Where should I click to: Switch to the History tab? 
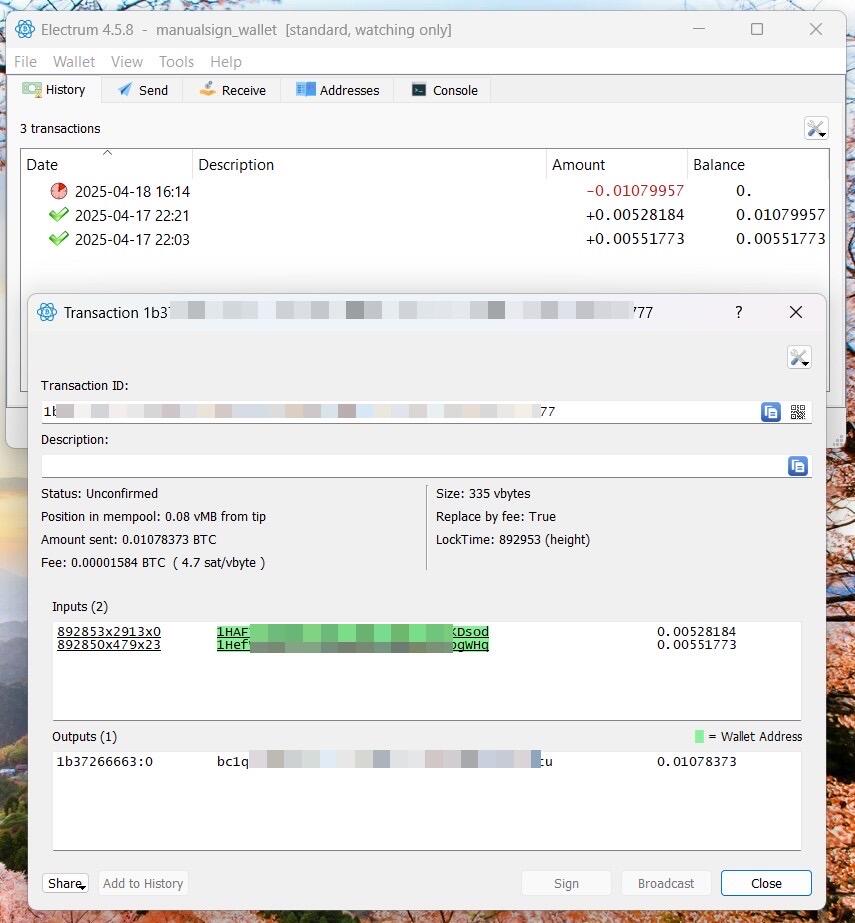(x=54, y=89)
